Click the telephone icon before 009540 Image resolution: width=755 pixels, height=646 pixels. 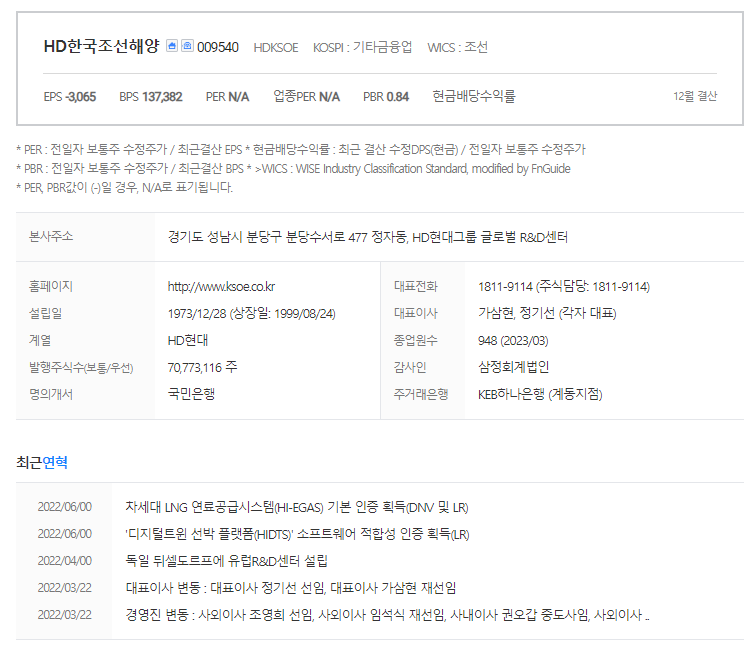click(187, 46)
